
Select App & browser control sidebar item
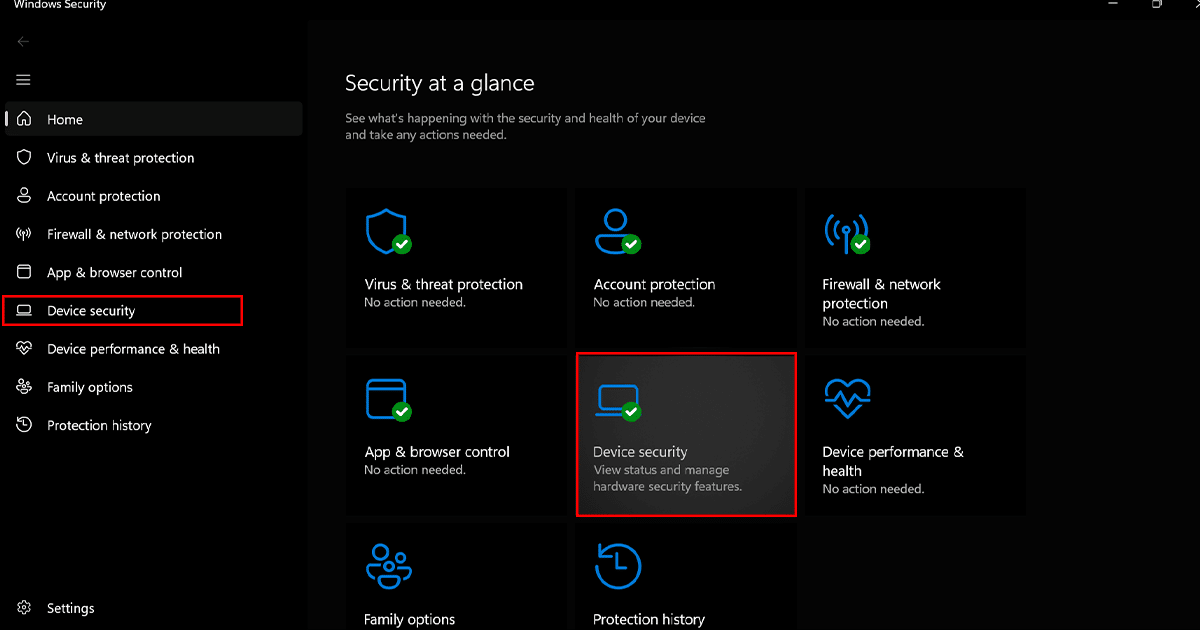pos(114,272)
